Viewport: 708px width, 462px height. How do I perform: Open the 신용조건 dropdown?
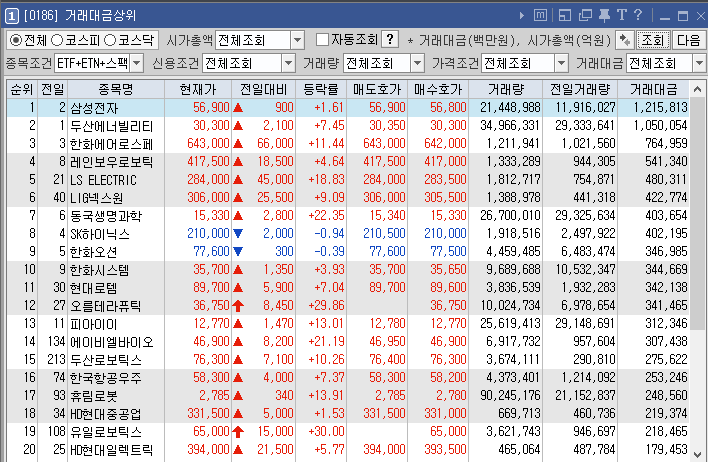point(288,63)
